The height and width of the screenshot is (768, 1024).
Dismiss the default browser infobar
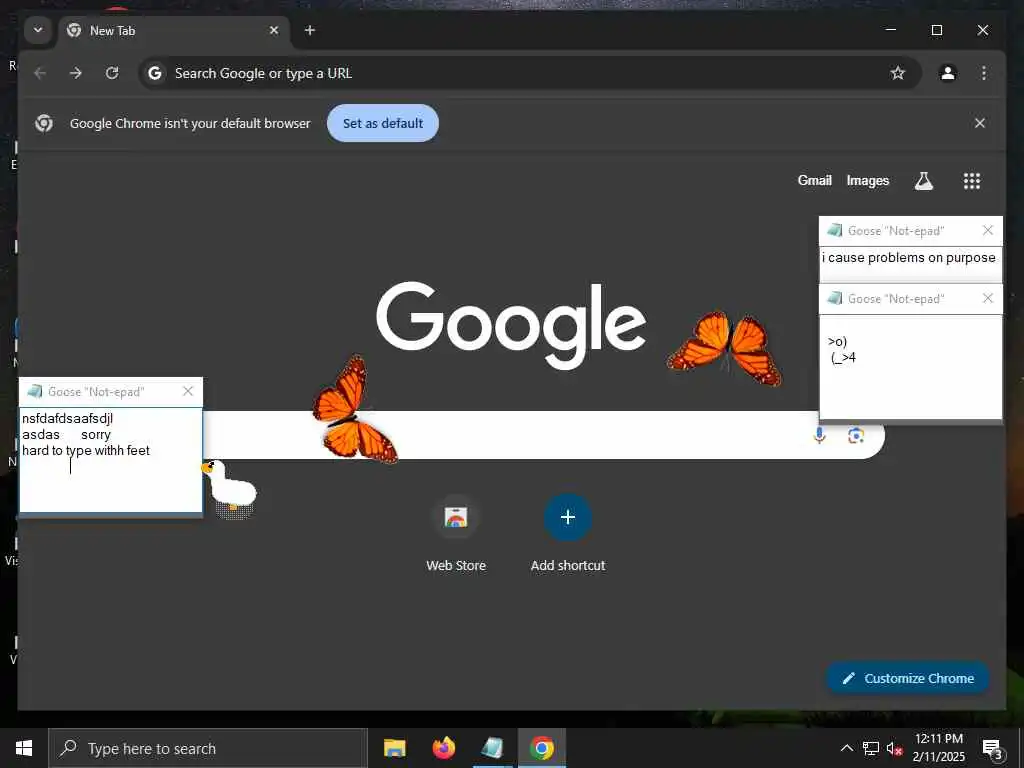[x=980, y=123]
